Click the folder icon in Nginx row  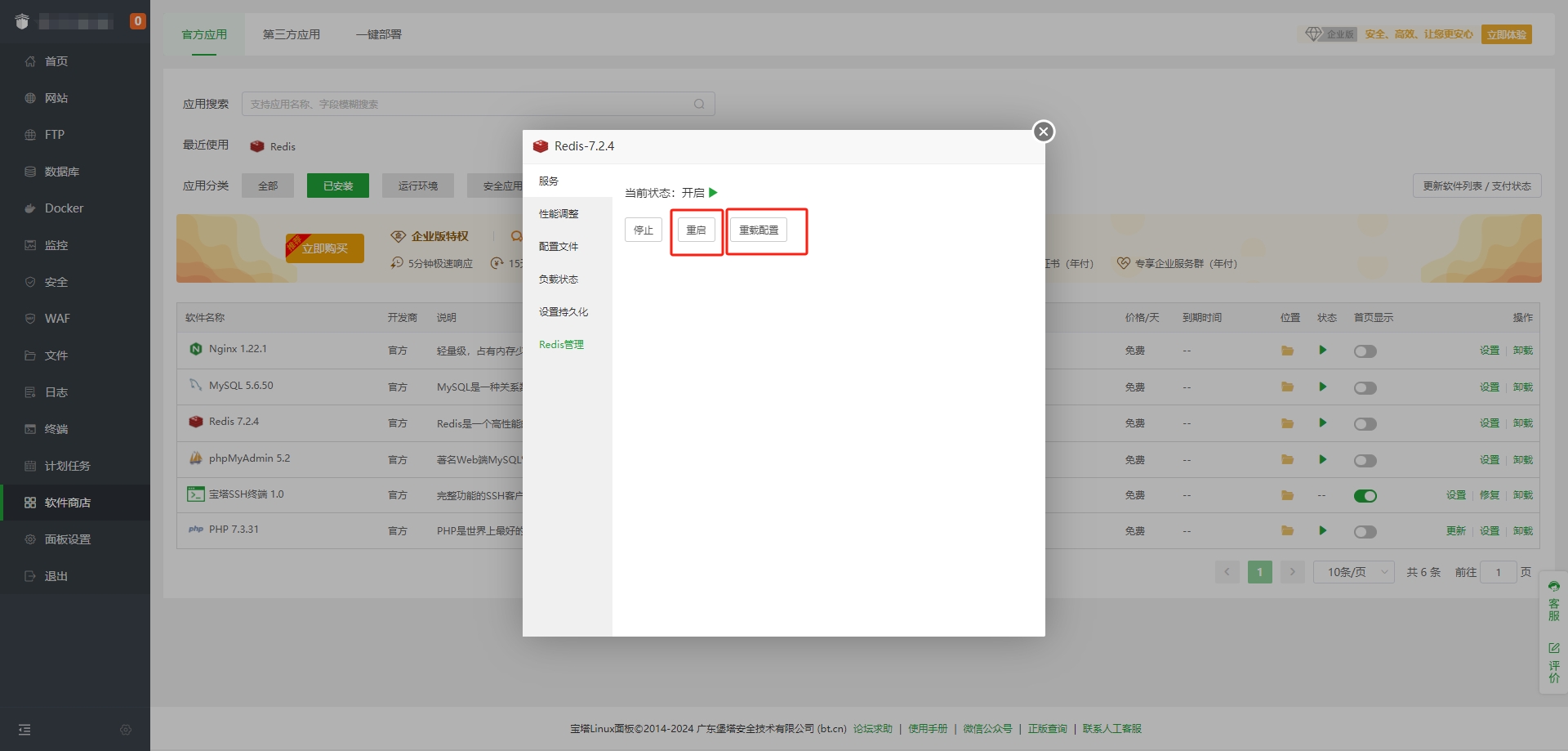[1287, 351]
